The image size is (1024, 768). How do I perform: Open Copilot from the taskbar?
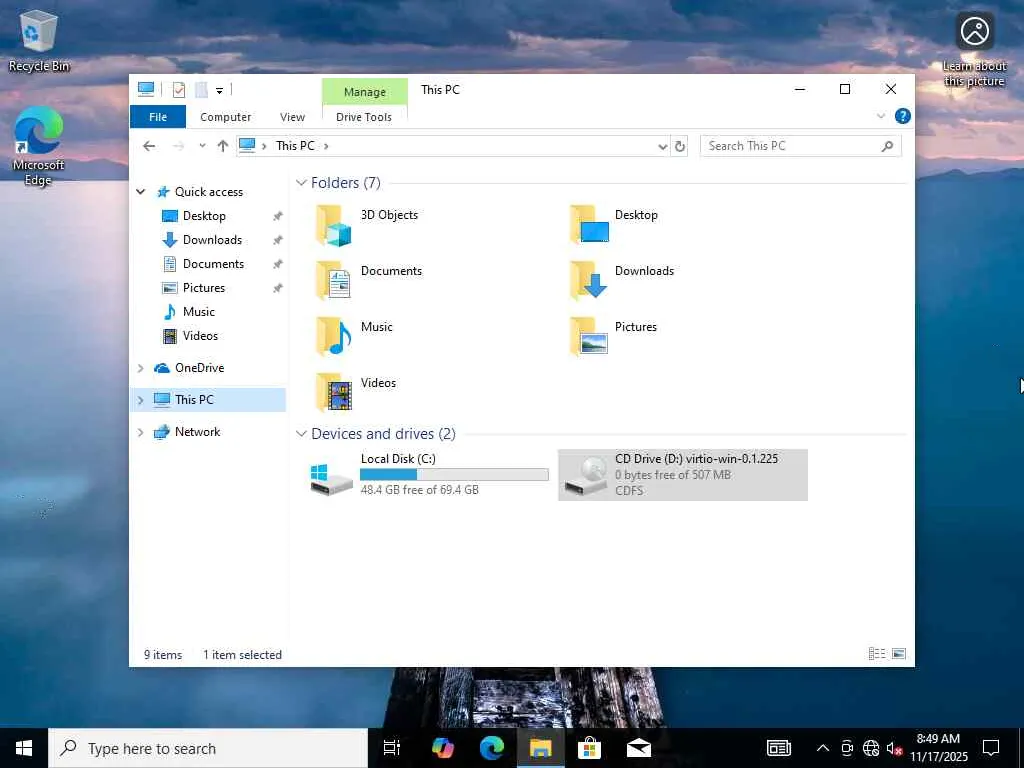coord(443,748)
